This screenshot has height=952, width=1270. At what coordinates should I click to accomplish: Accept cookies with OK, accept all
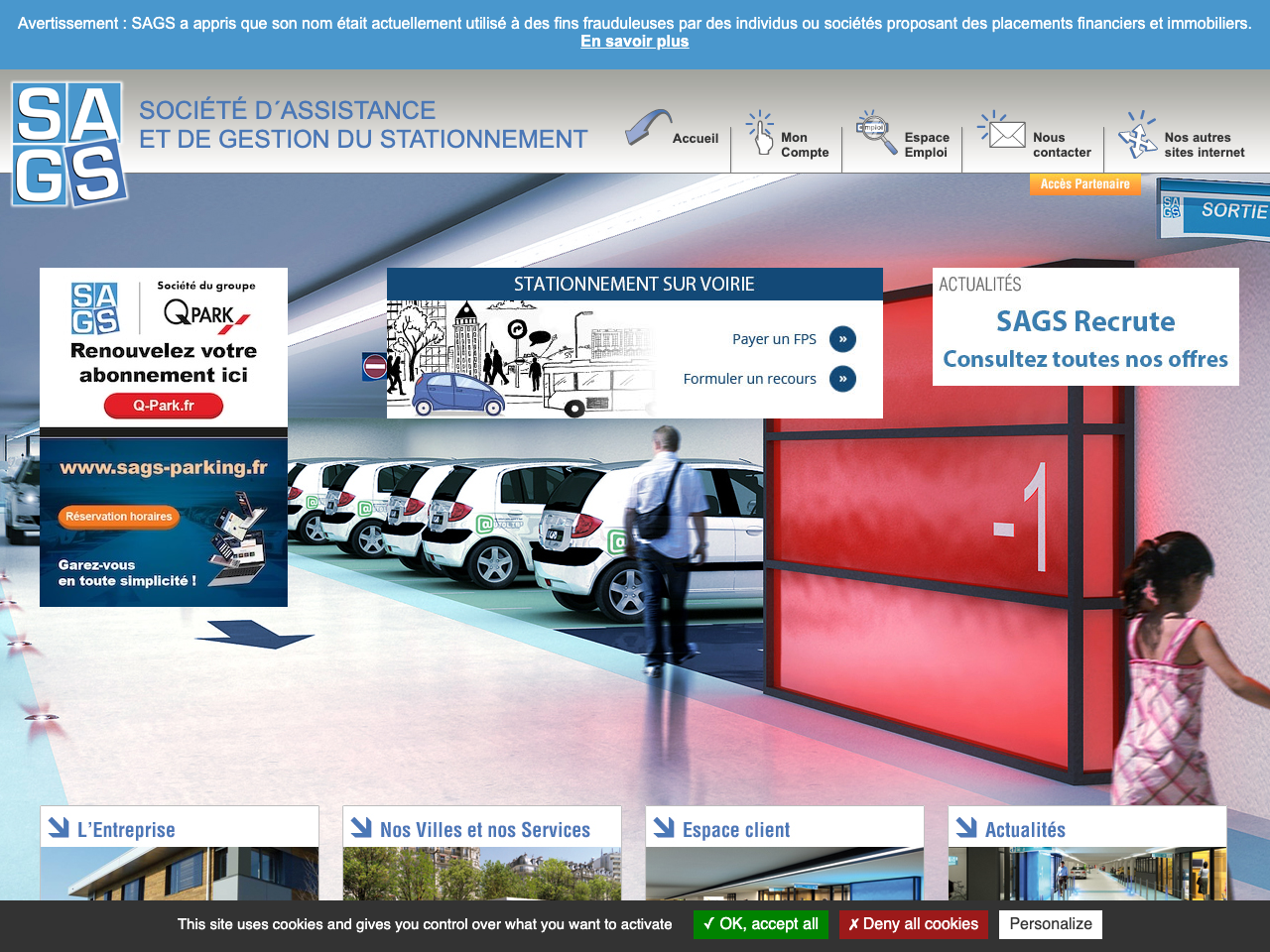pyautogui.click(x=760, y=924)
